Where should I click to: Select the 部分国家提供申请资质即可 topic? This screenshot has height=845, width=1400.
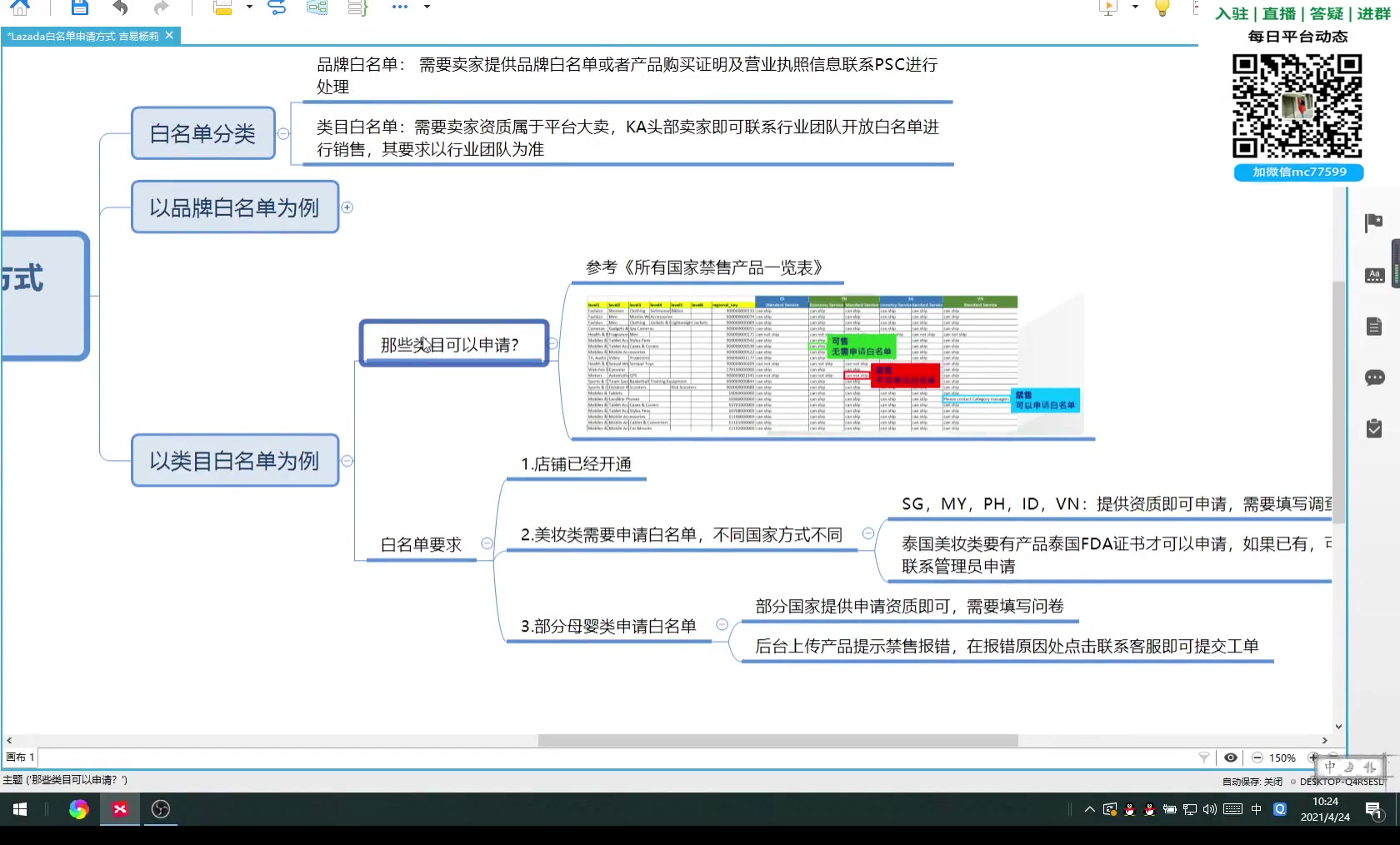coord(909,607)
